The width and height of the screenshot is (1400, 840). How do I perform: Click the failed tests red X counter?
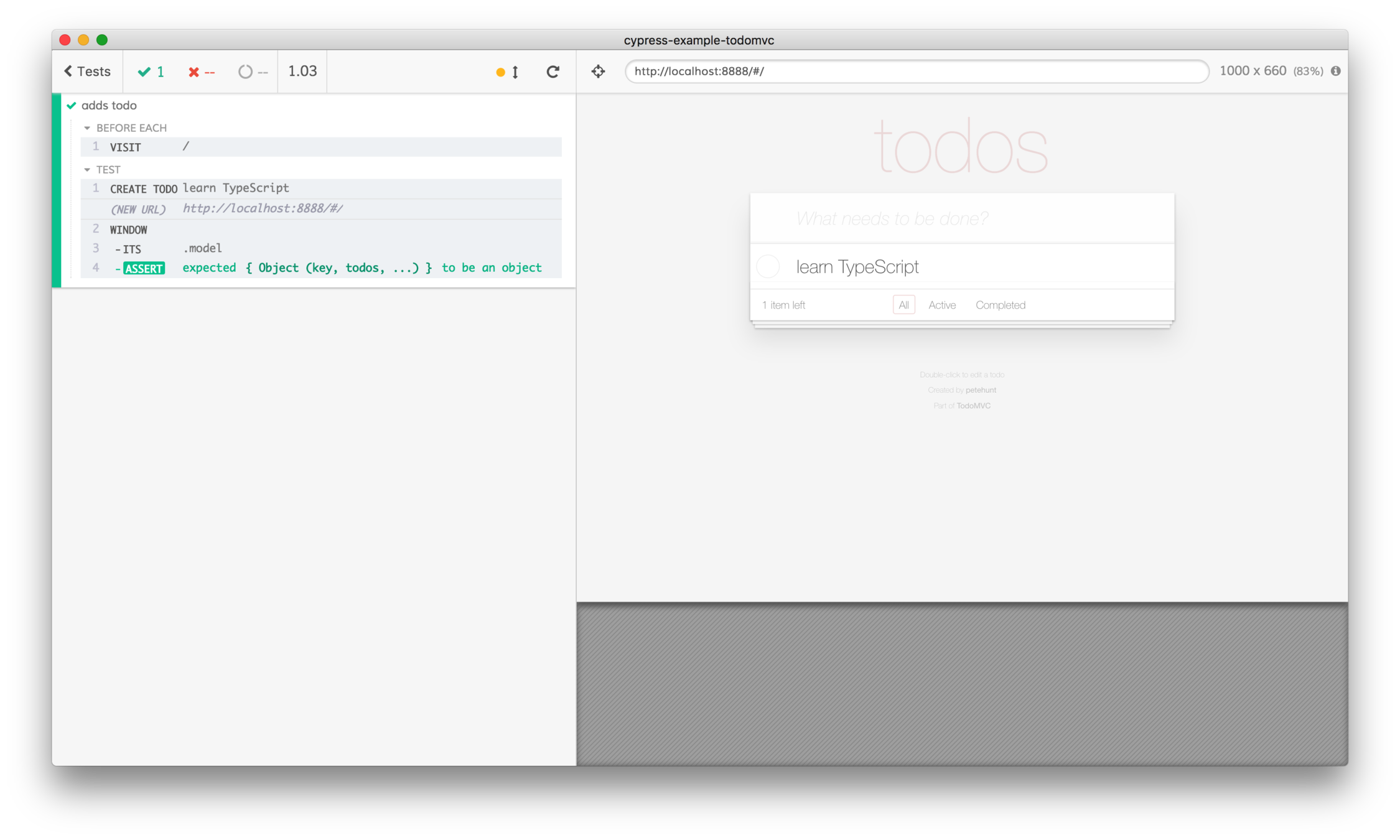coord(201,72)
